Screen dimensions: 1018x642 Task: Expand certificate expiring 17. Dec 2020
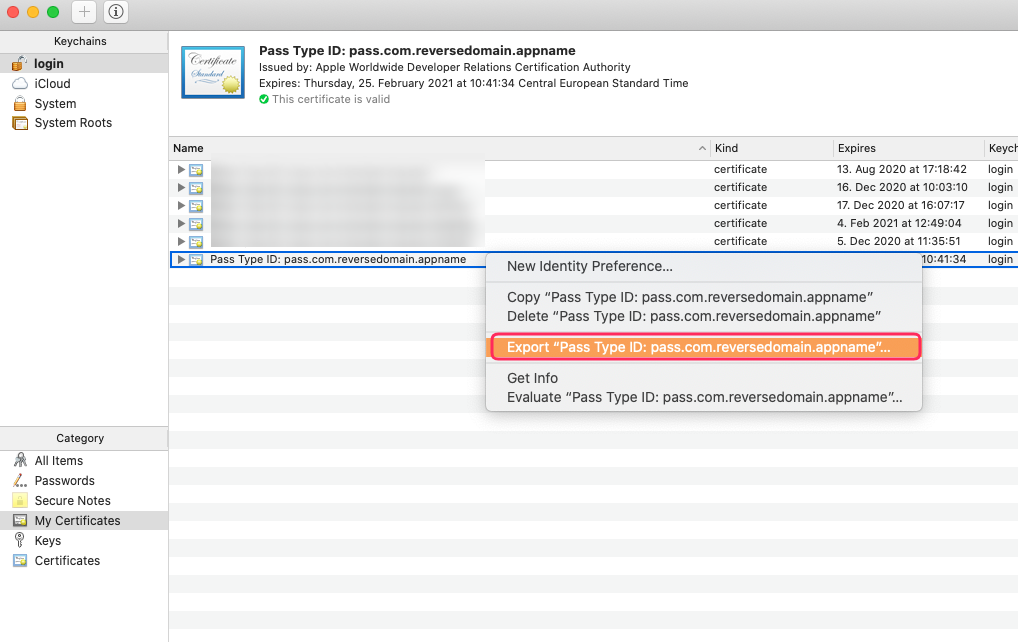[181, 205]
